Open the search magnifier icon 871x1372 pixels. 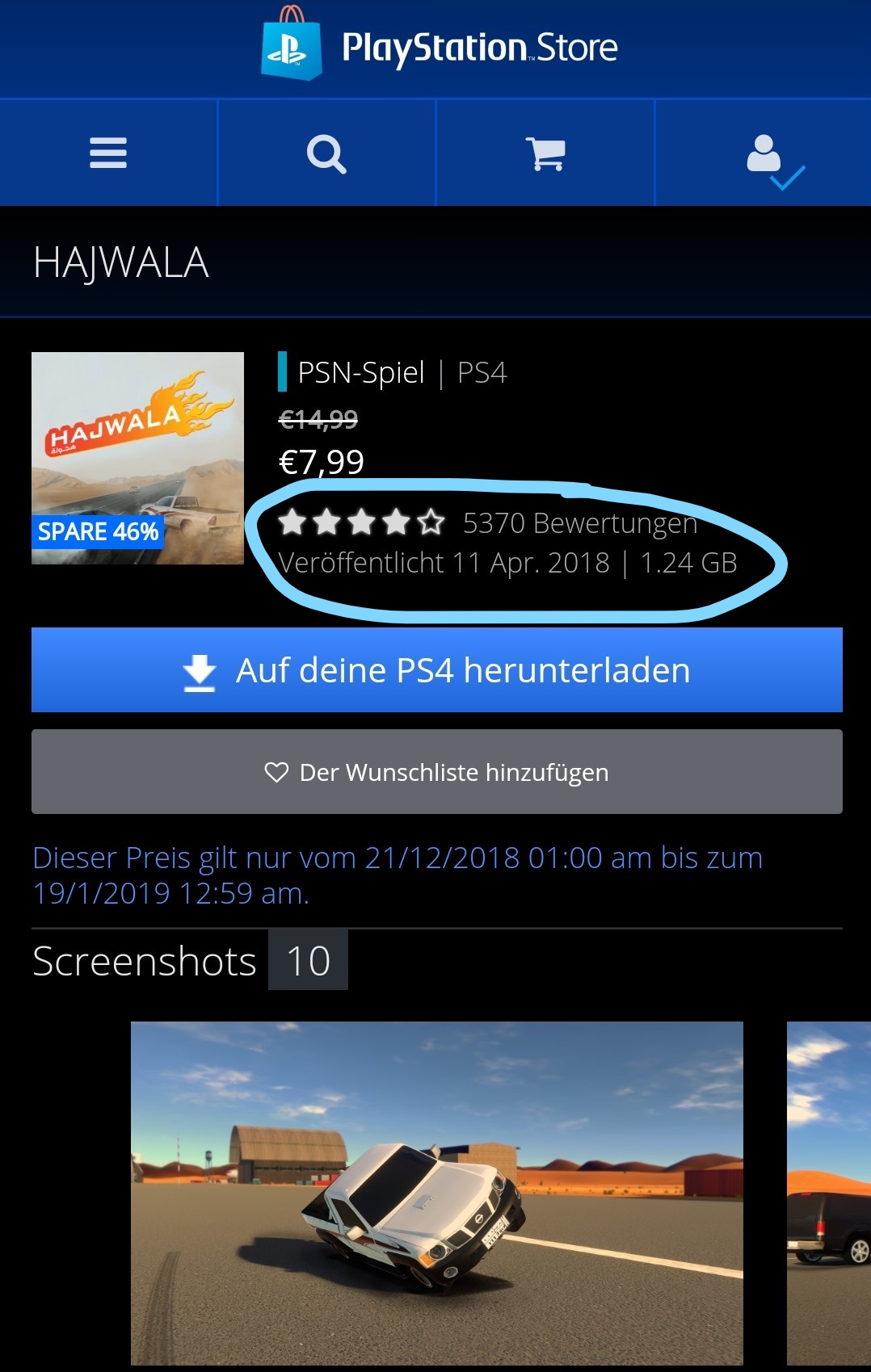[x=326, y=153]
